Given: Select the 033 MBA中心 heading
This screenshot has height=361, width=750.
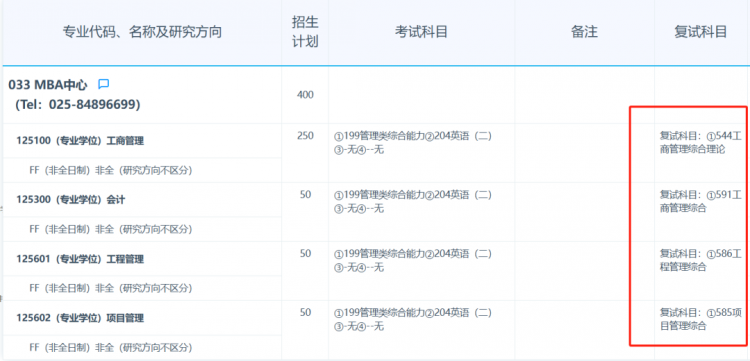Looking at the screenshot, I should pos(48,85).
